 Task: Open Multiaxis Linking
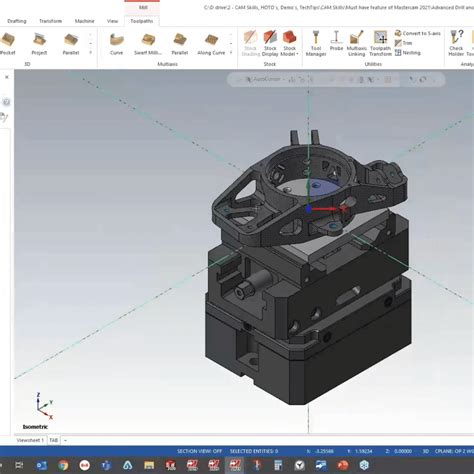357,43
